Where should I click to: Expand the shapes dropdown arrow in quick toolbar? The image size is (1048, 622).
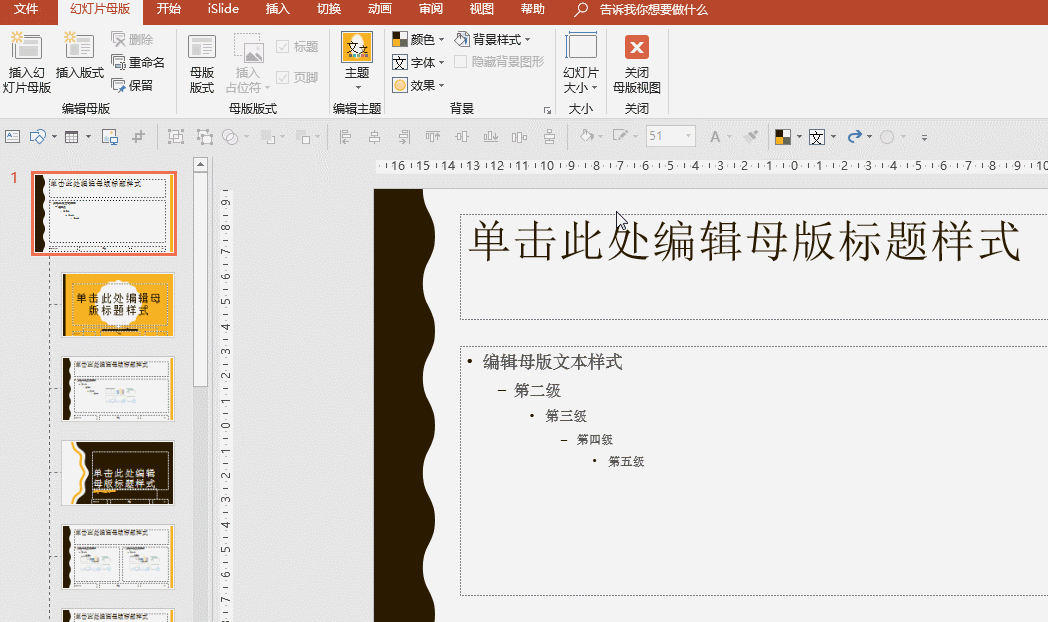click(54, 137)
